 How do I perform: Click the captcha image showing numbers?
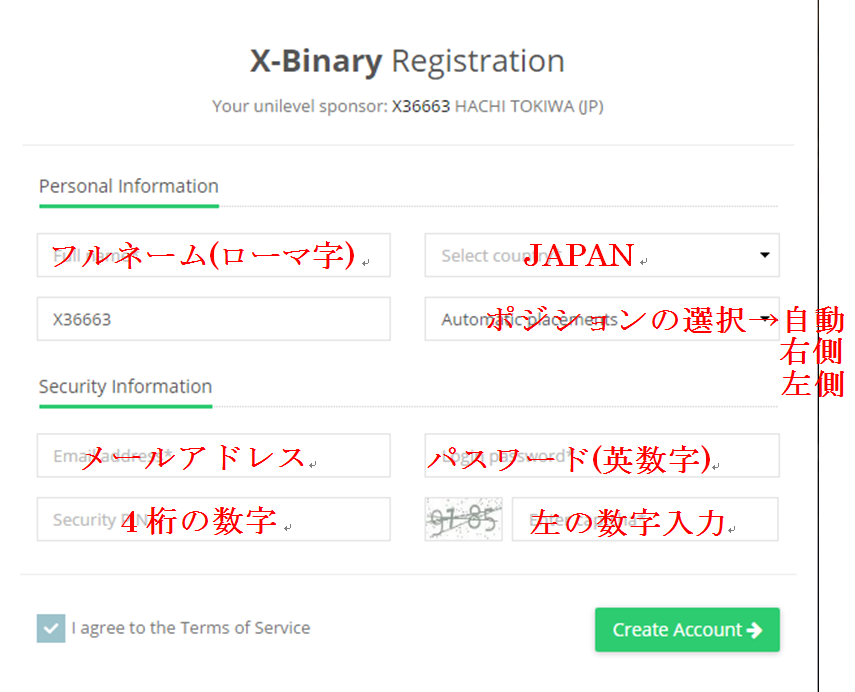(463, 519)
